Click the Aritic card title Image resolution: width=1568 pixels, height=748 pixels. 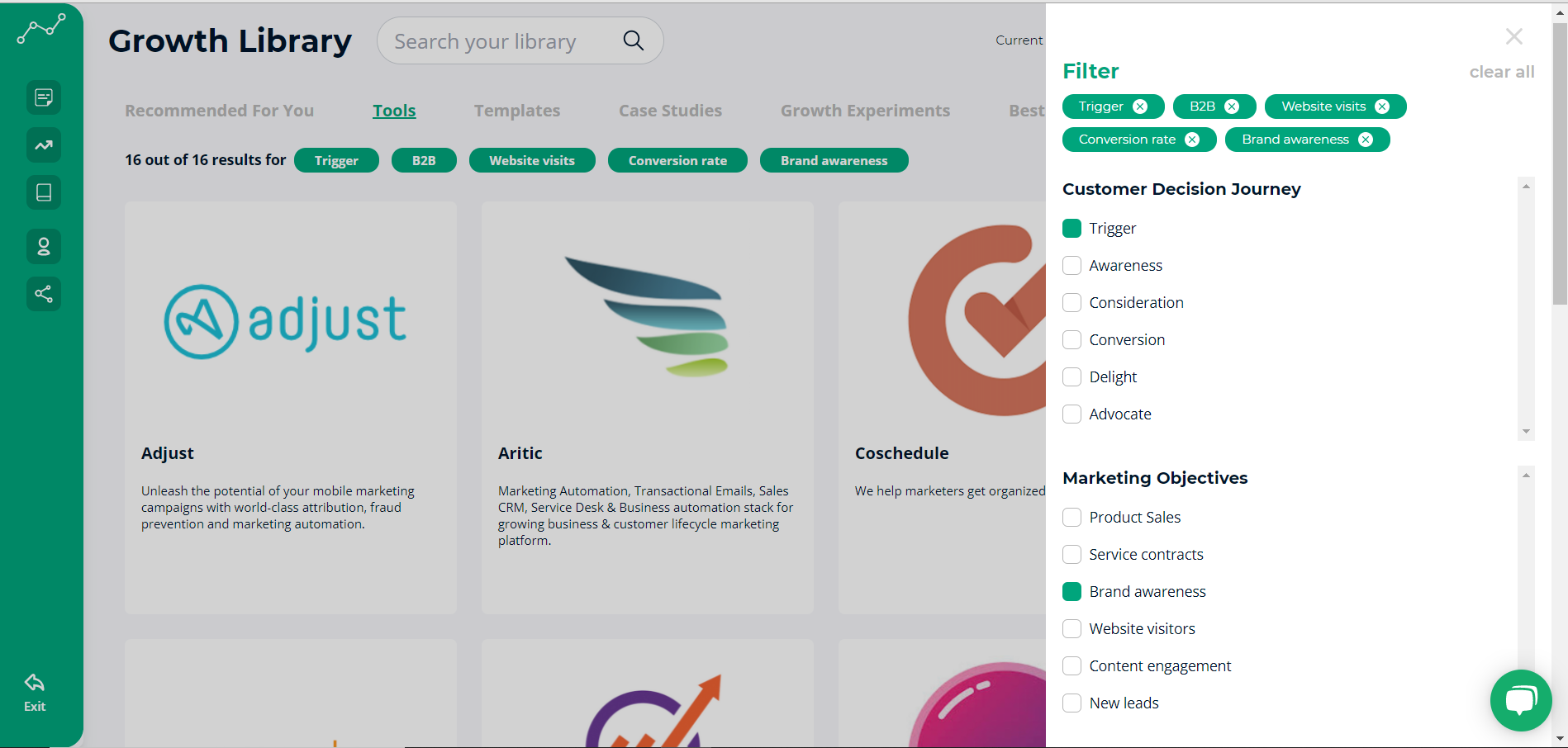[520, 453]
